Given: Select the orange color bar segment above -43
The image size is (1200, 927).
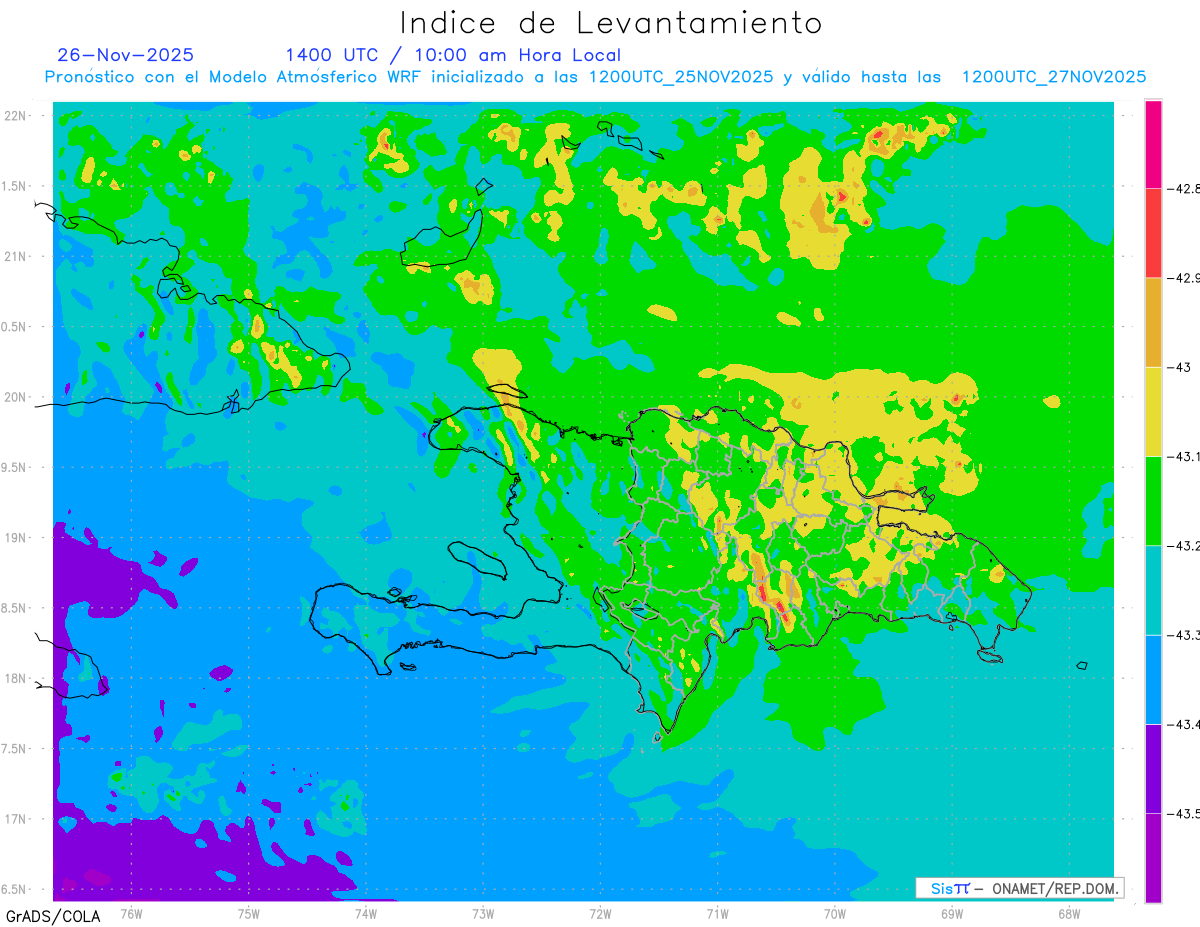Looking at the screenshot, I should click(x=1154, y=322).
